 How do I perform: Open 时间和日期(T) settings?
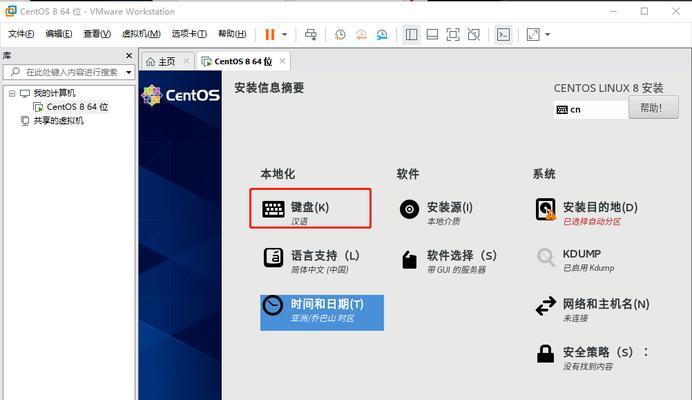[x=322, y=313]
